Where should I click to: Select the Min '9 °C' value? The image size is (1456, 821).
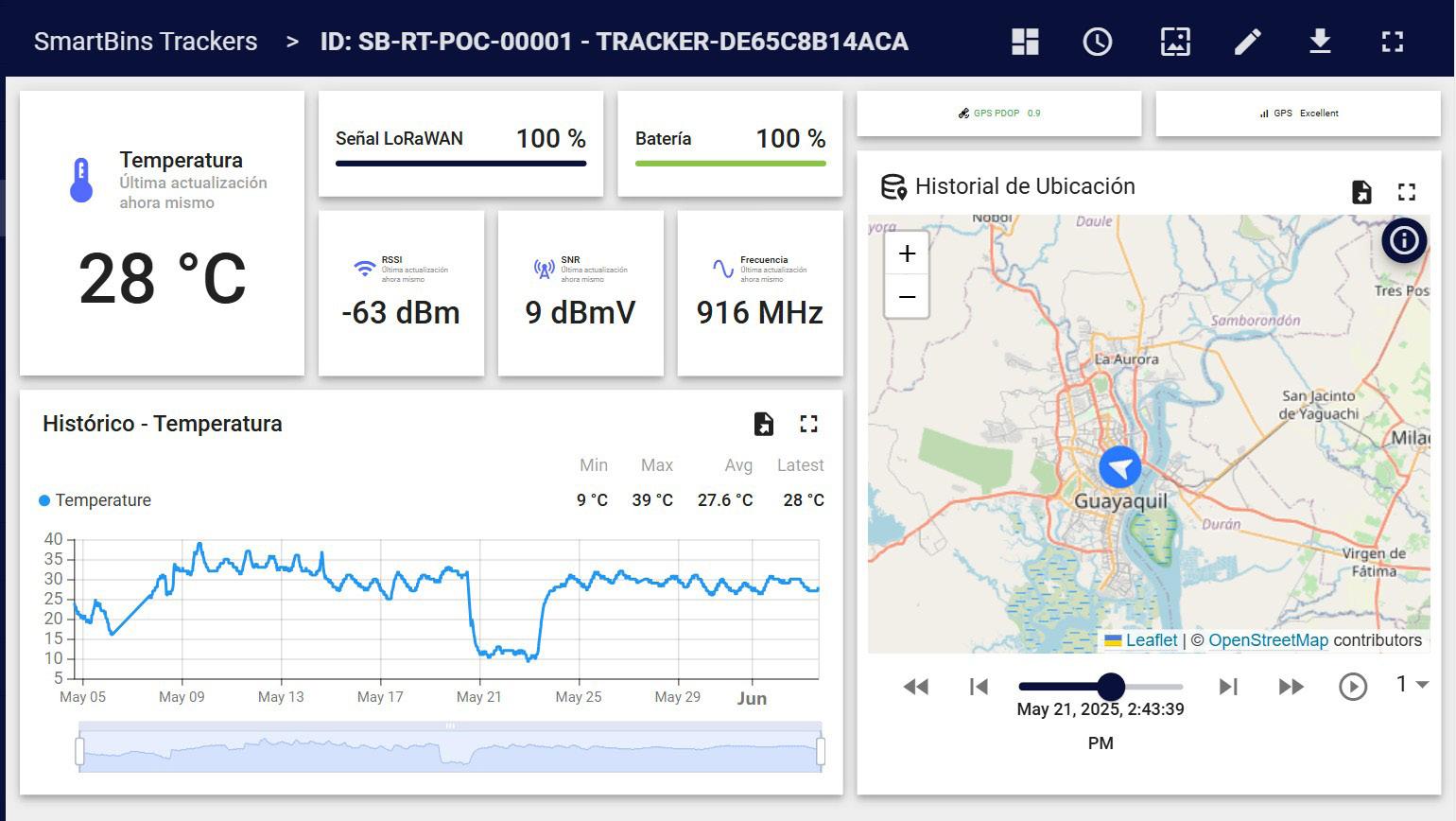coord(593,500)
